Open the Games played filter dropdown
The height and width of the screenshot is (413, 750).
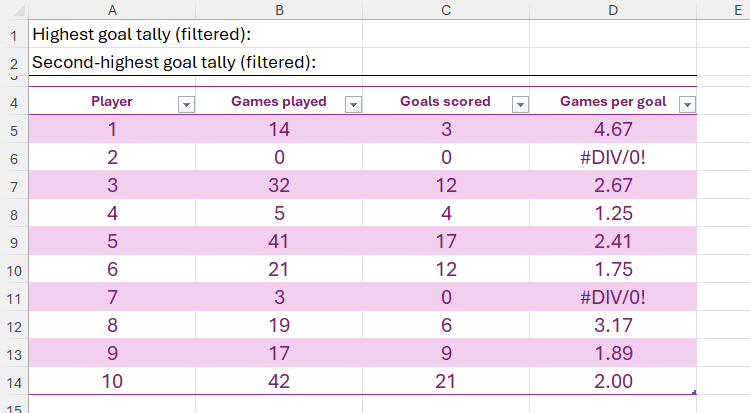click(353, 104)
